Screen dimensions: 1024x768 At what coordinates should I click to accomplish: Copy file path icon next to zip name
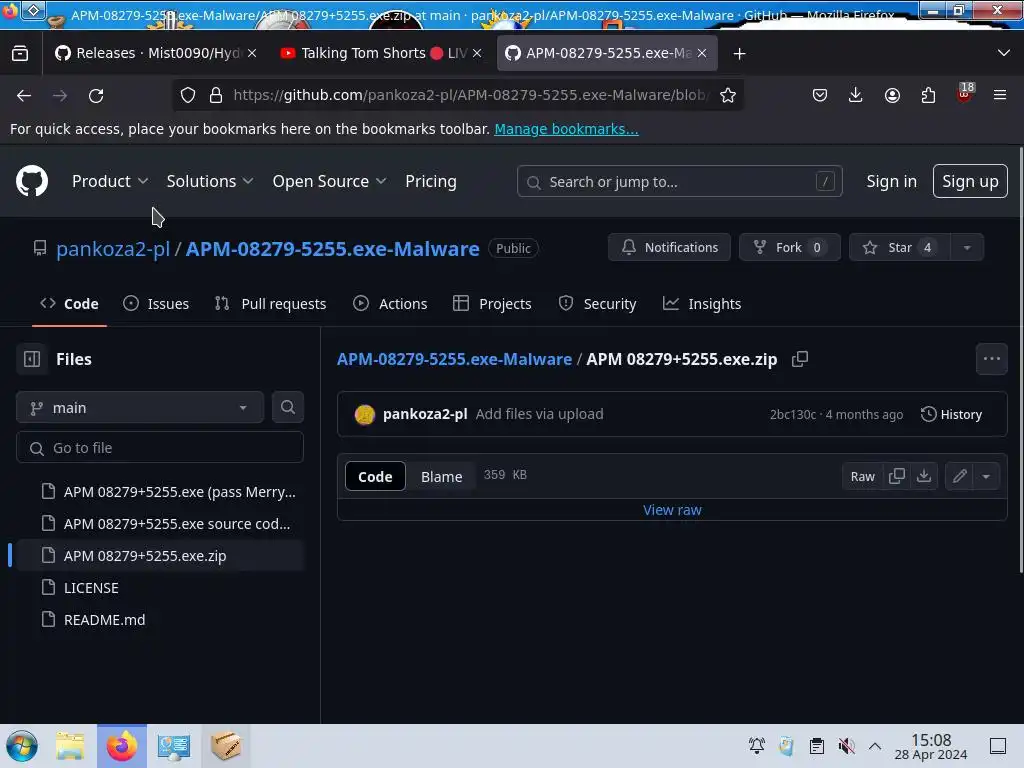[800, 359]
